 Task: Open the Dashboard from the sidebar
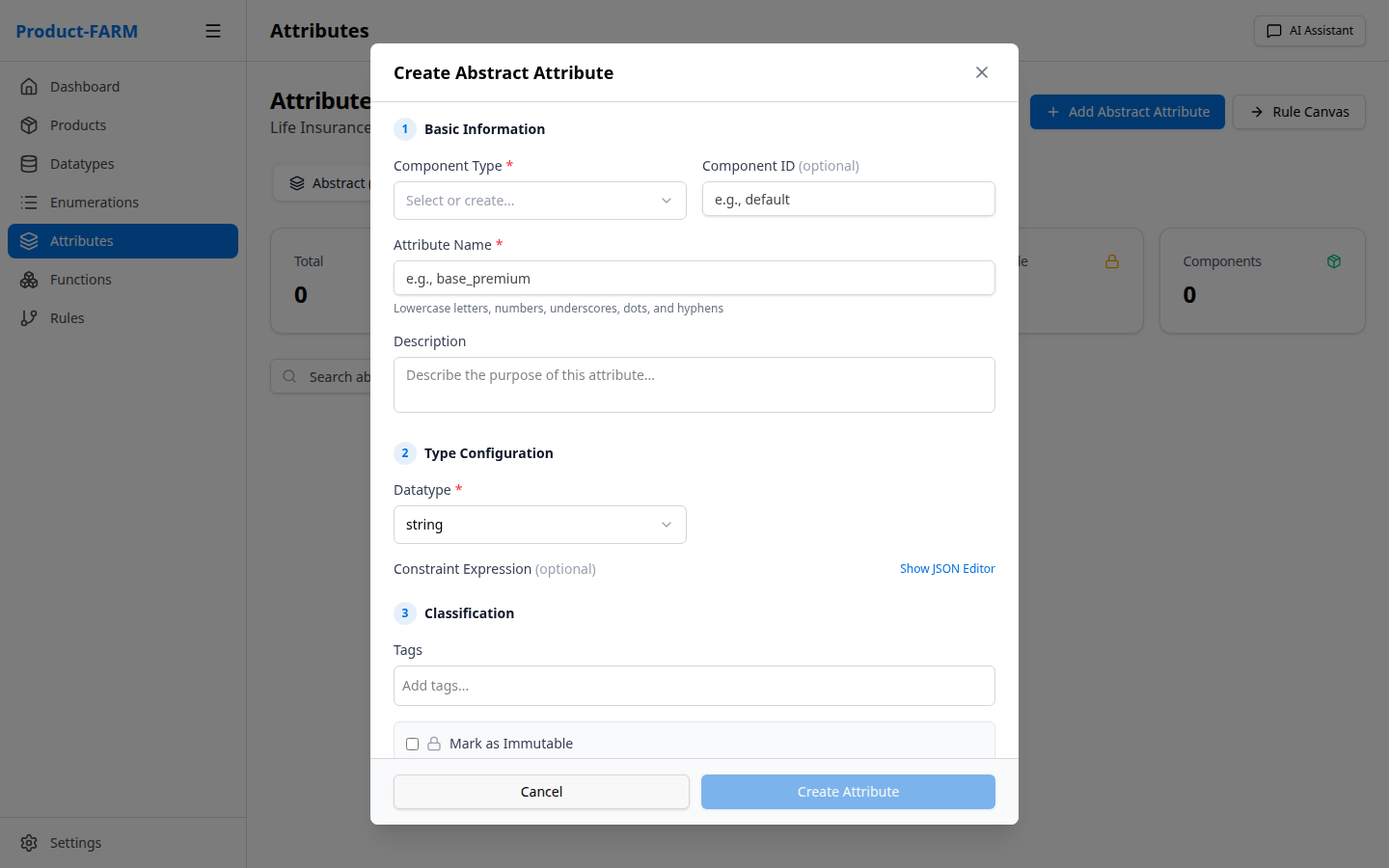[x=83, y=86]
